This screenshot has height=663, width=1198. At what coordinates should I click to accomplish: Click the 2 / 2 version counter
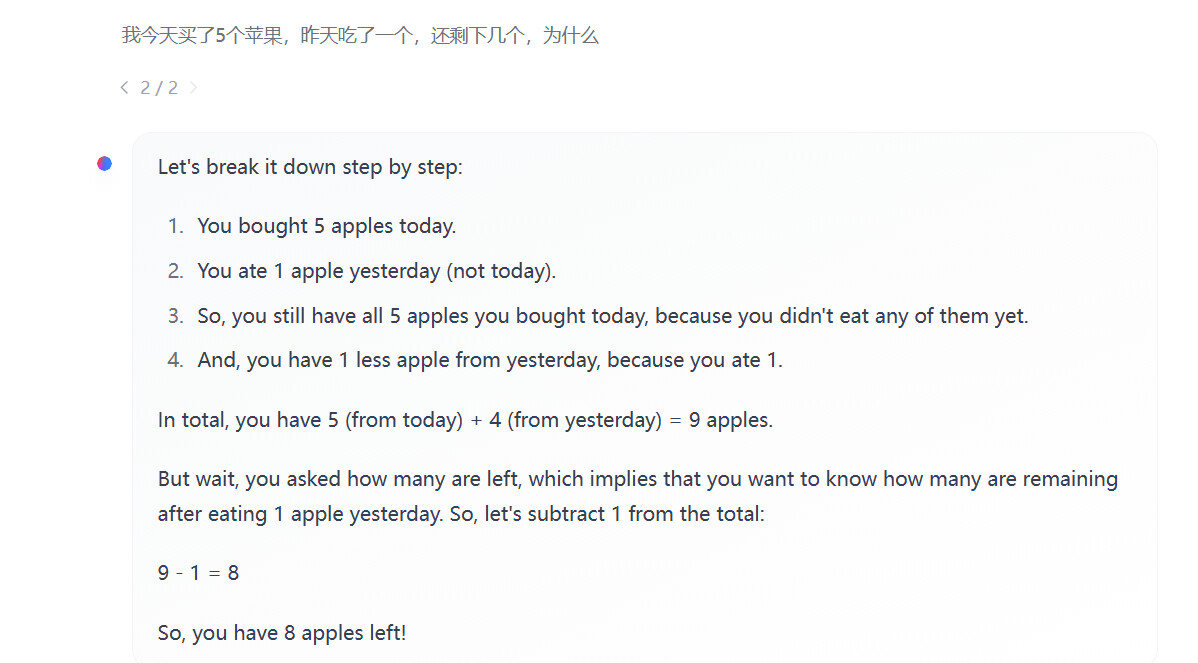tap(159, 88)
